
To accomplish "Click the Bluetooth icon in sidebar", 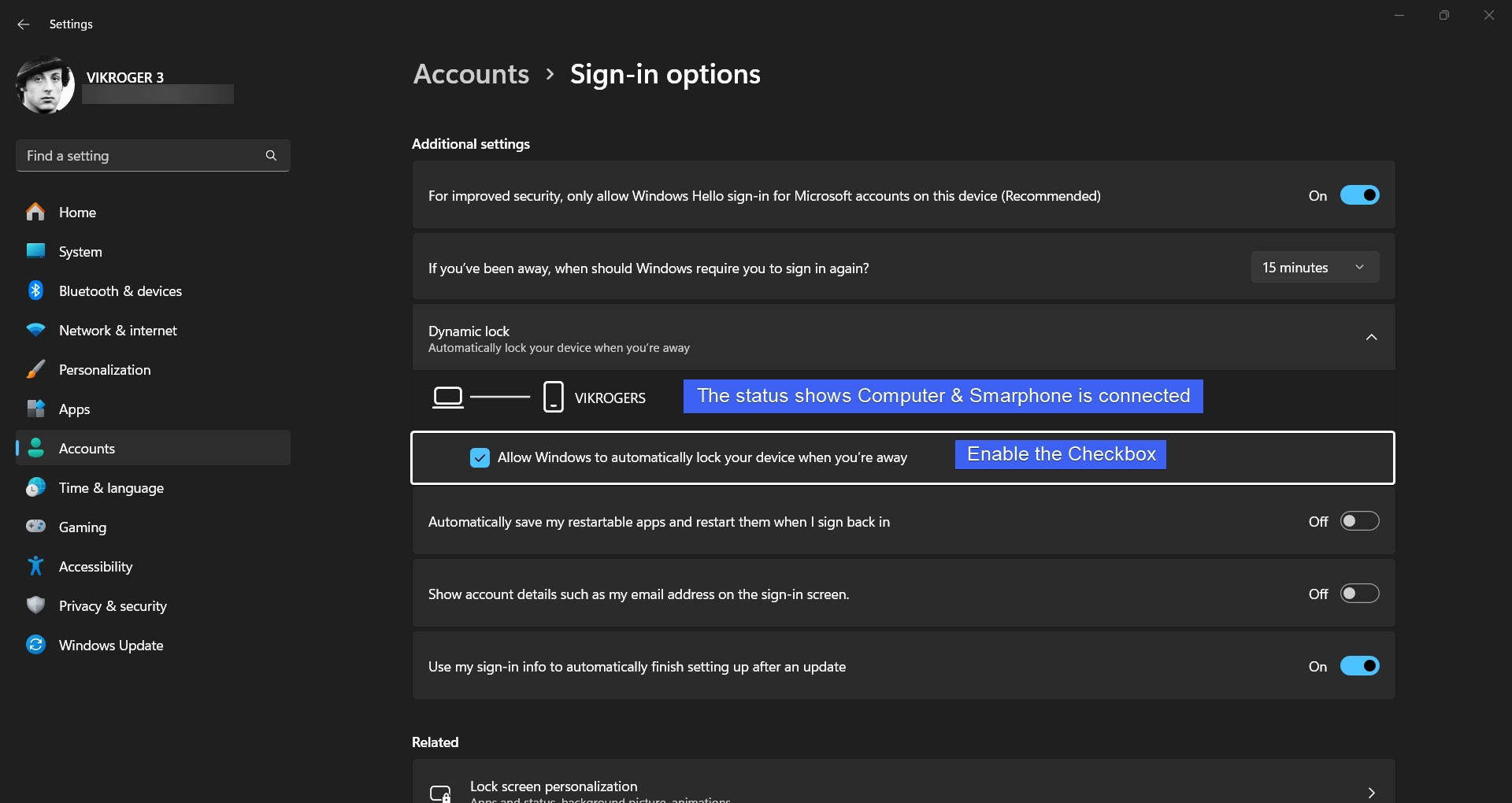I will coord(35,290).
